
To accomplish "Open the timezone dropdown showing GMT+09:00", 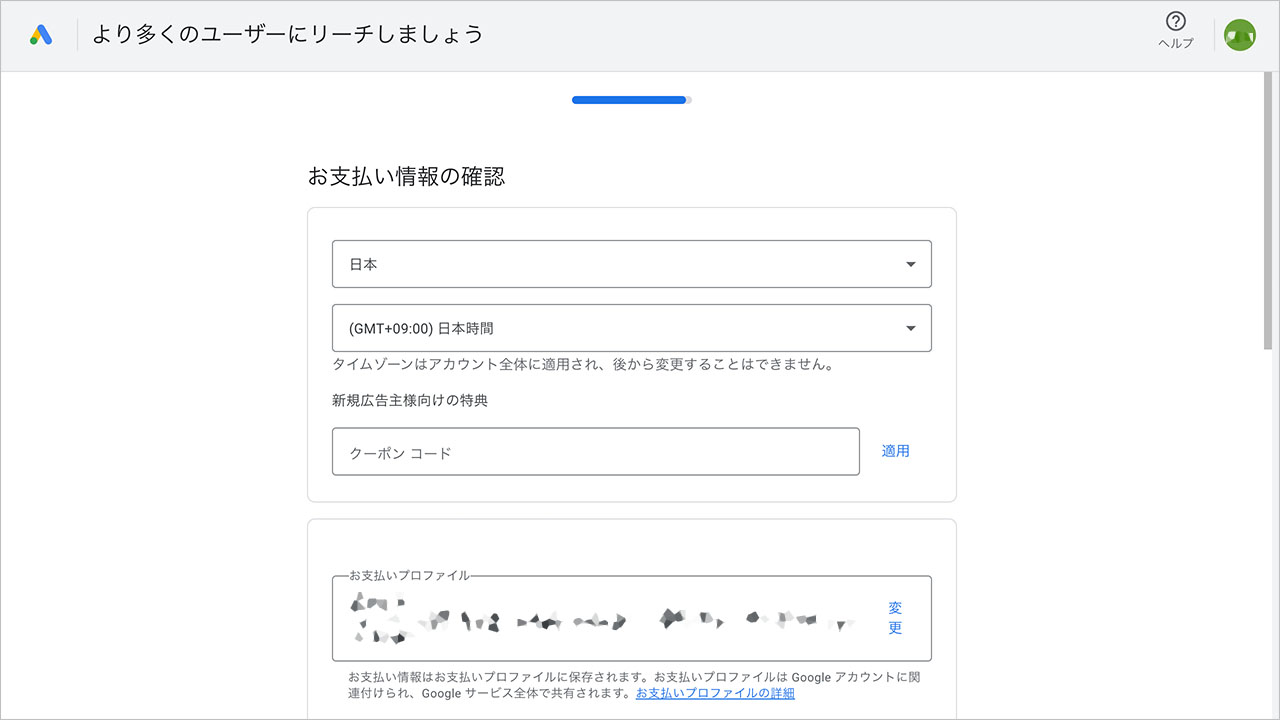I will (631, 327).
